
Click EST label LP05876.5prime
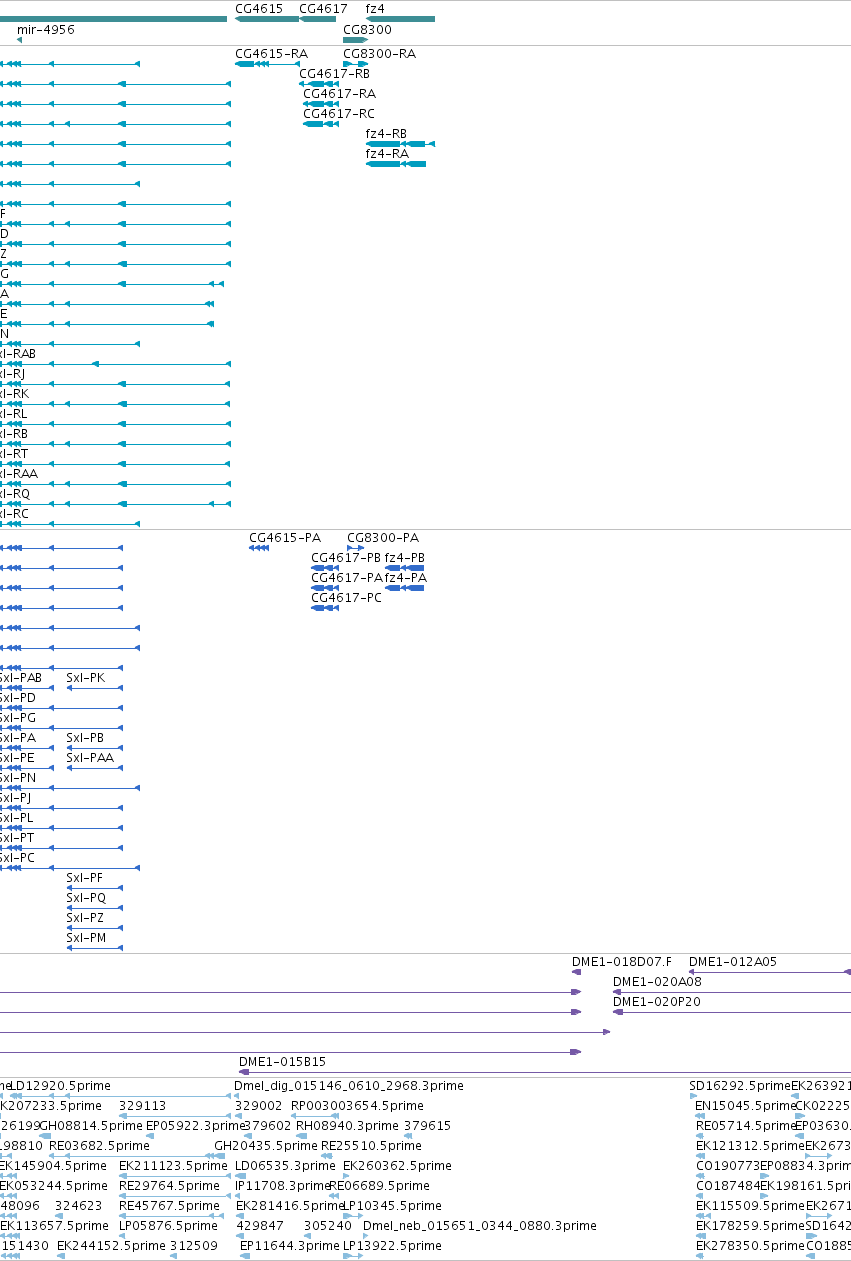click(x=168, y=1226)
